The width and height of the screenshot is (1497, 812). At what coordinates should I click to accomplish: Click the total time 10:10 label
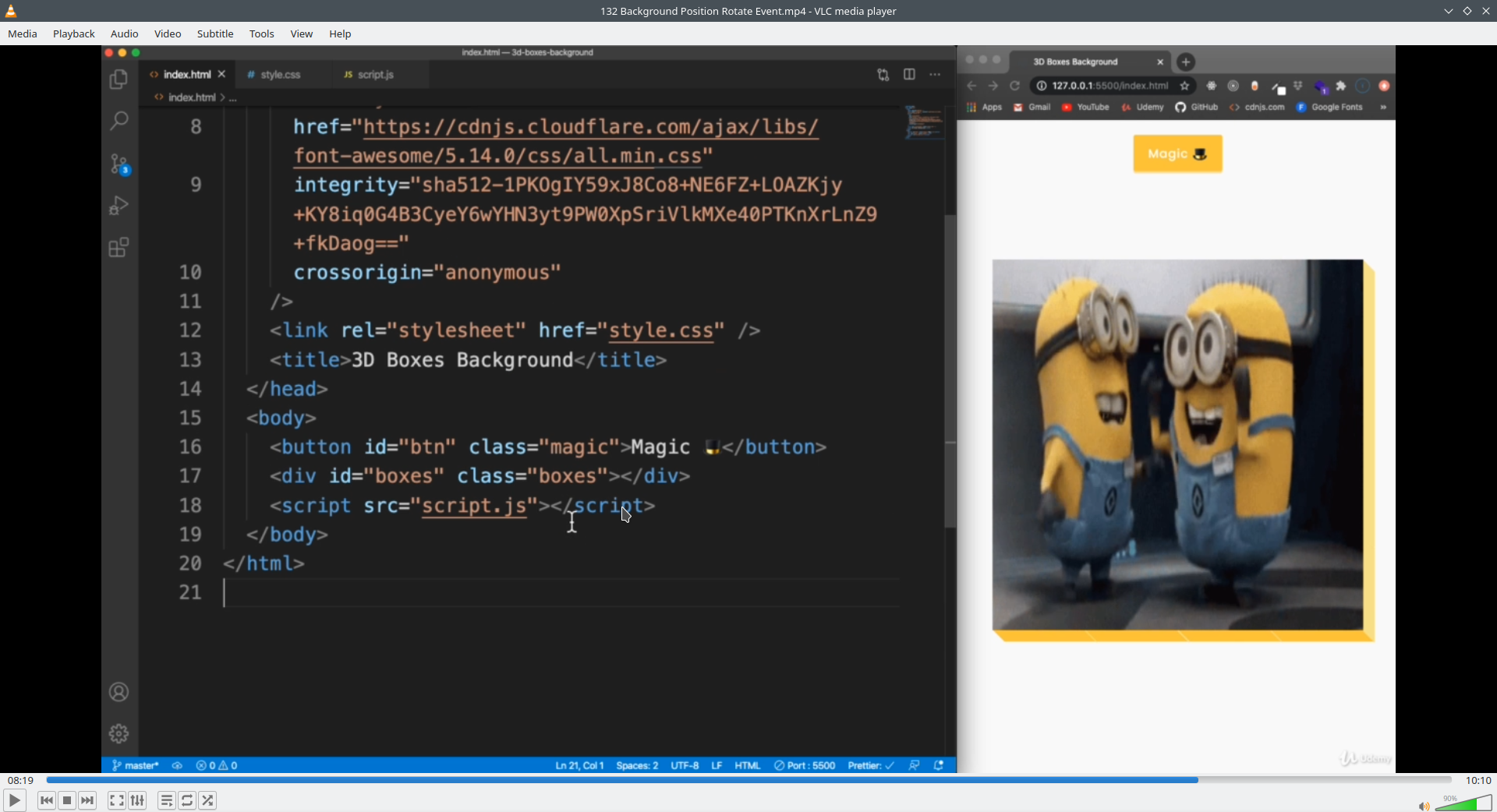pos(1478,780)
